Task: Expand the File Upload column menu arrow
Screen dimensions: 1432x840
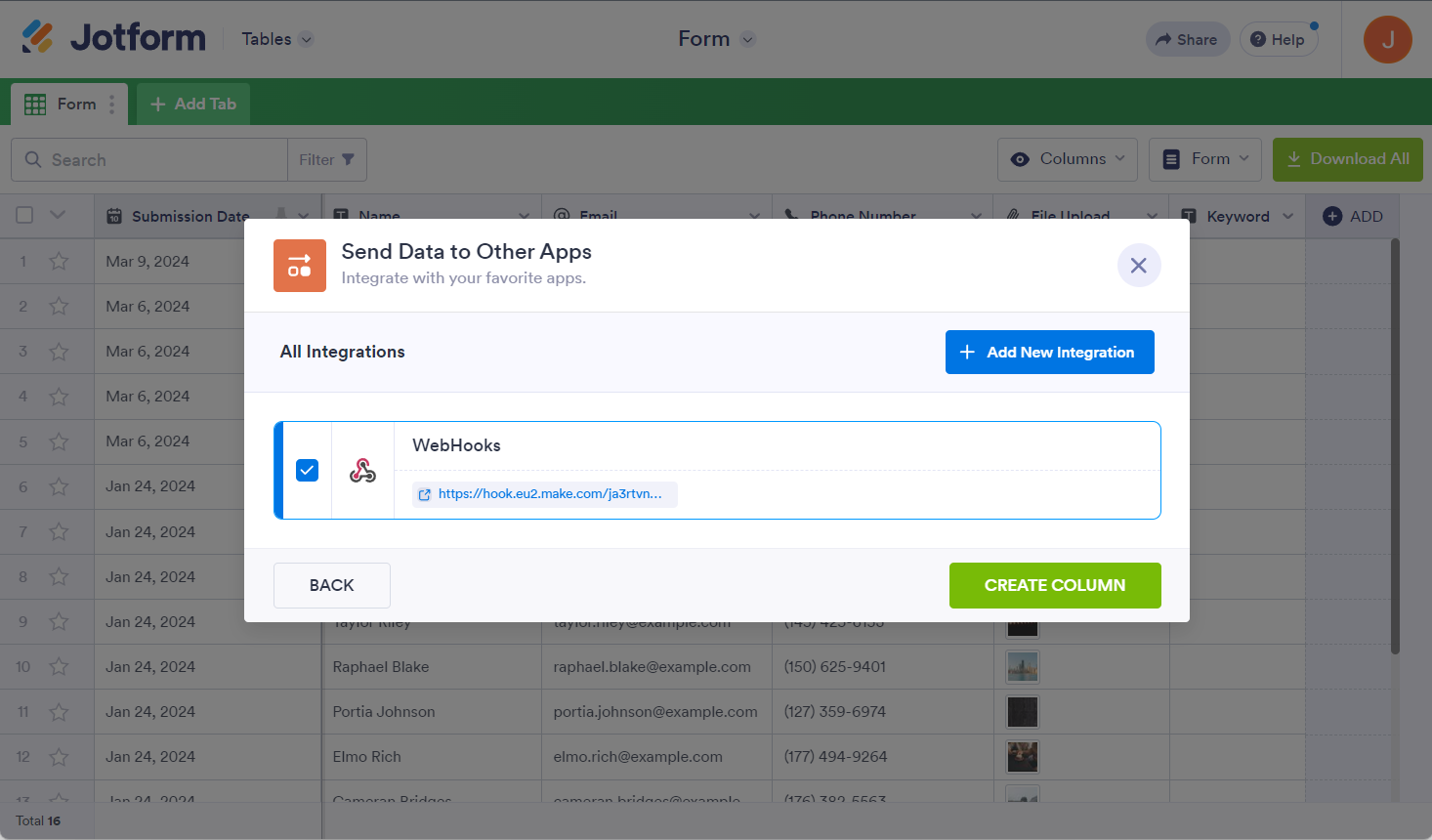Action: pos(1153,217)
